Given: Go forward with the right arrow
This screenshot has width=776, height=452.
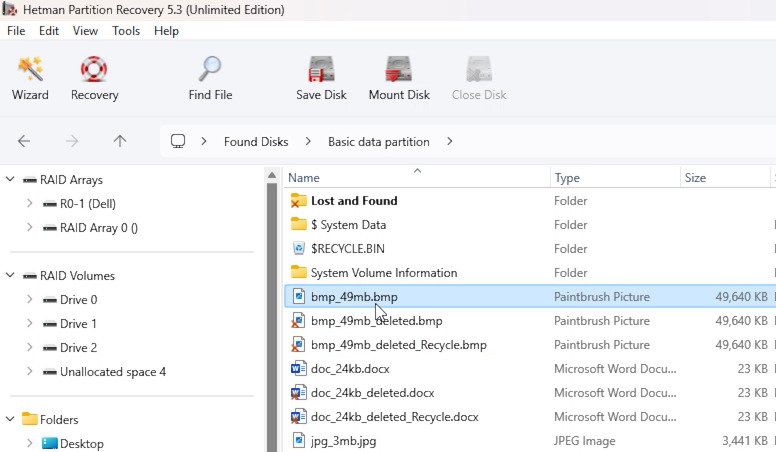Looking at the screenshot, I should tap(72, 142).
